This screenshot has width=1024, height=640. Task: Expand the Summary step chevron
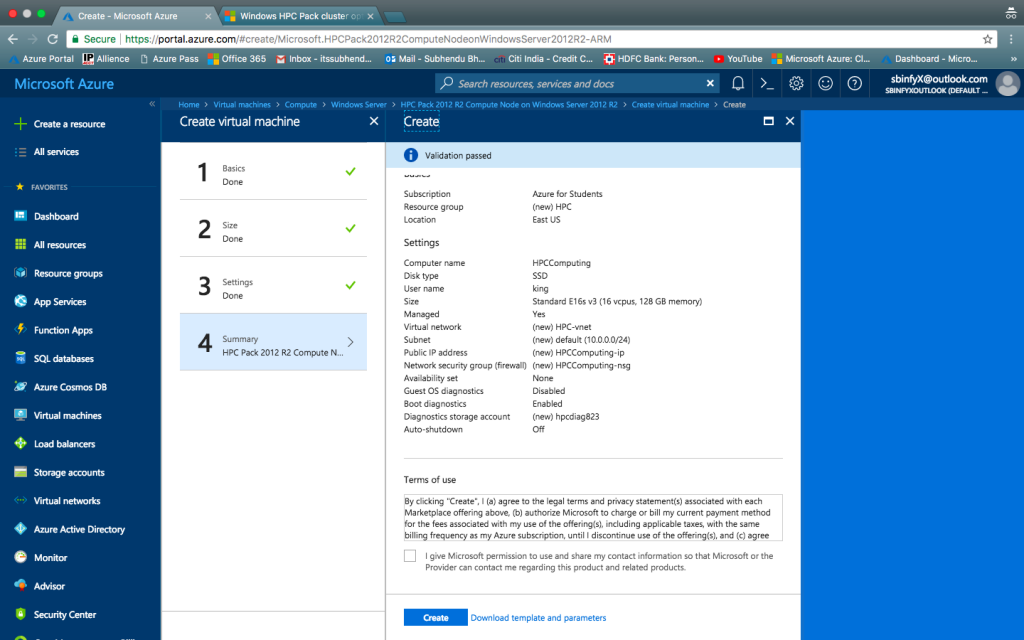351,342
